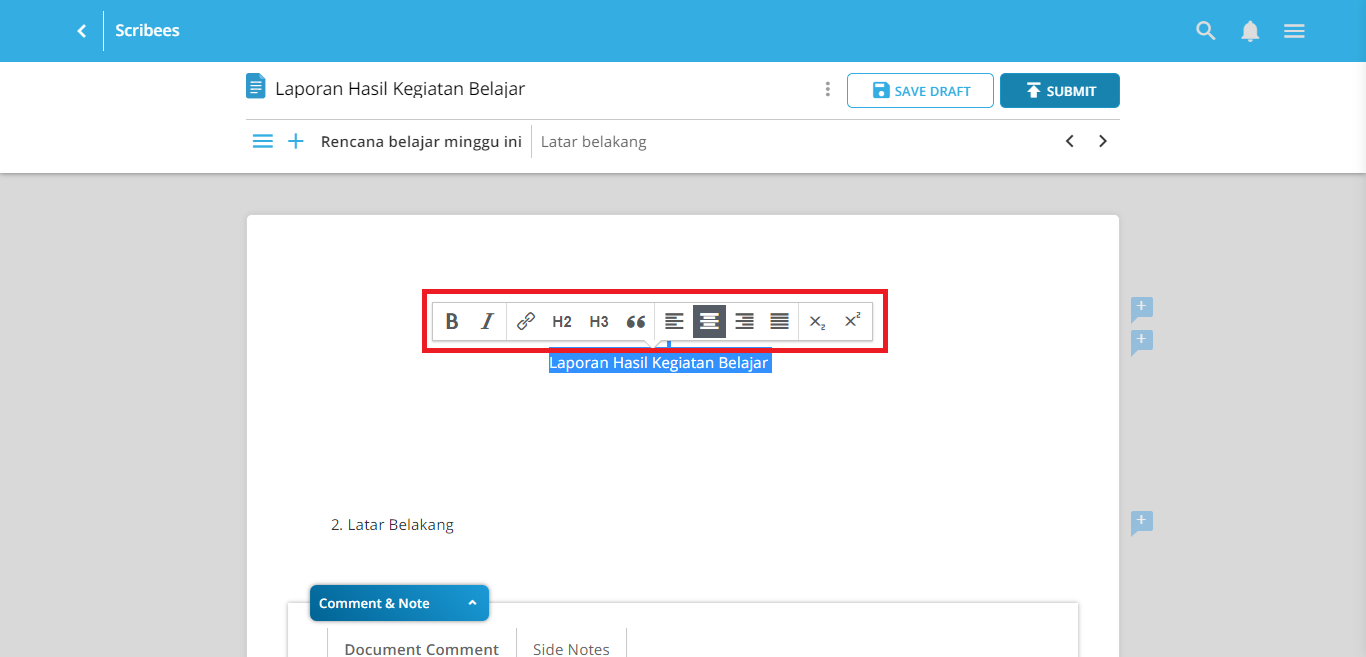Select right text alignment
The width and height of the screenshot is (1366, 657).
click(744, 321)
